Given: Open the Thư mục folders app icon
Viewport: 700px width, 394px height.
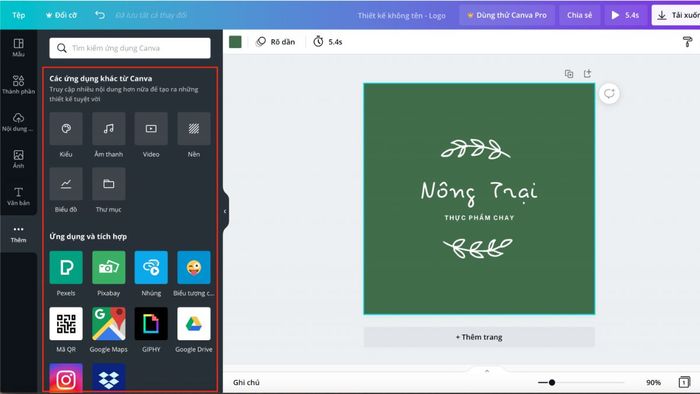Looking at the screenshot, I should point(108,184).
